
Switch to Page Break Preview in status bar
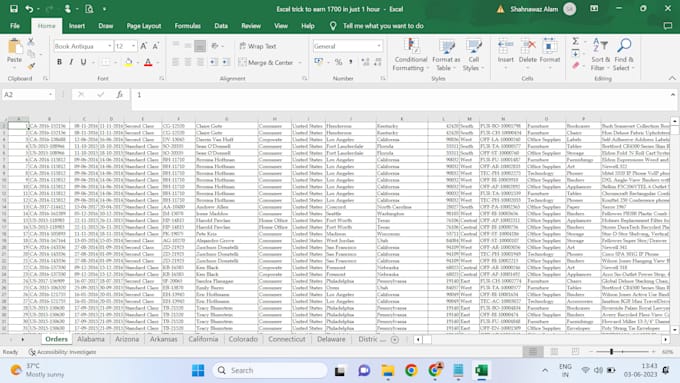tap(575, 352)
